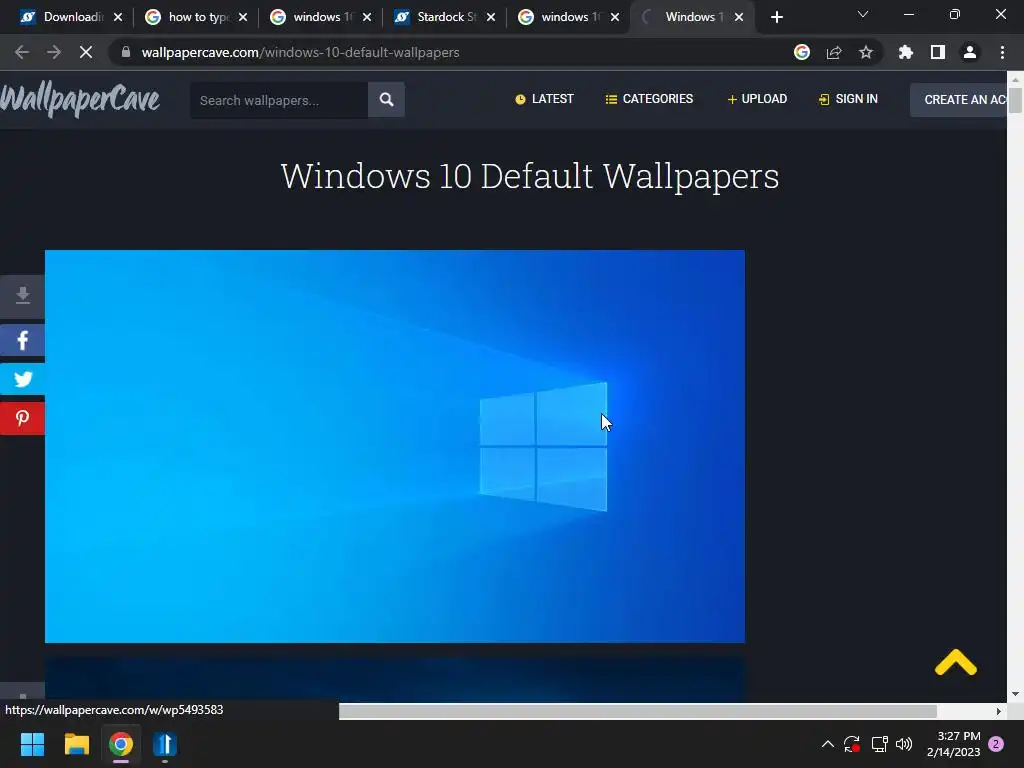This screenshot has height=768, width=1024.
Task: Click the browser Back arrow
Action: point(22,52)
